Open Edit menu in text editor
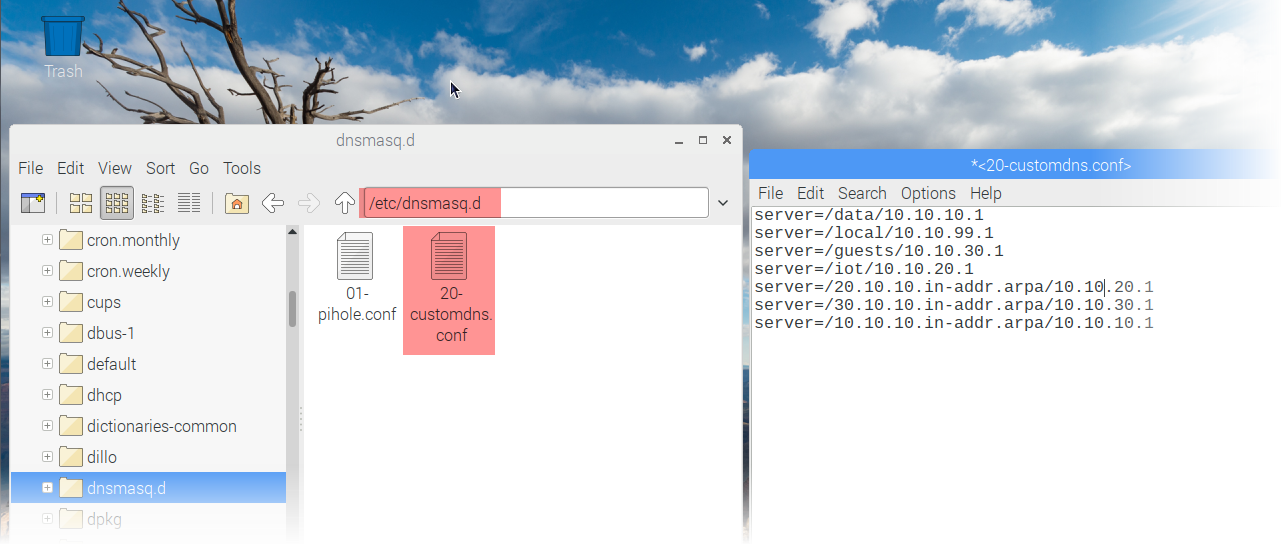The width and height of the screenshot is (1282, 545). click(x=810, y=193)
